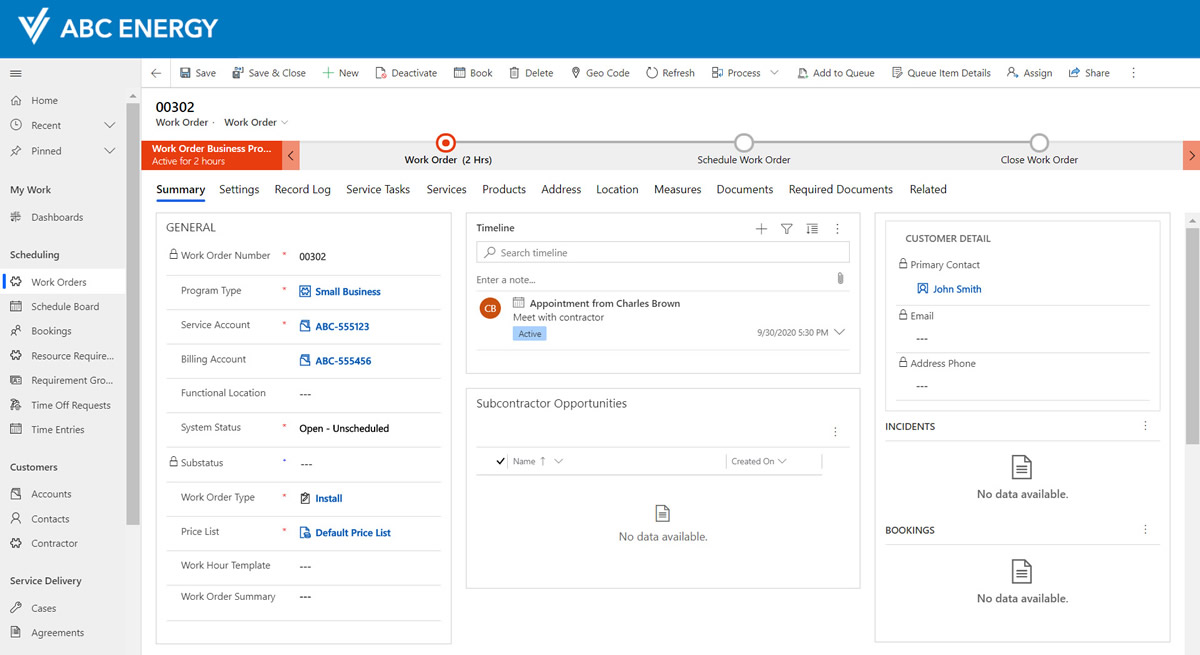Open the Default Price List link

(353, 533)
